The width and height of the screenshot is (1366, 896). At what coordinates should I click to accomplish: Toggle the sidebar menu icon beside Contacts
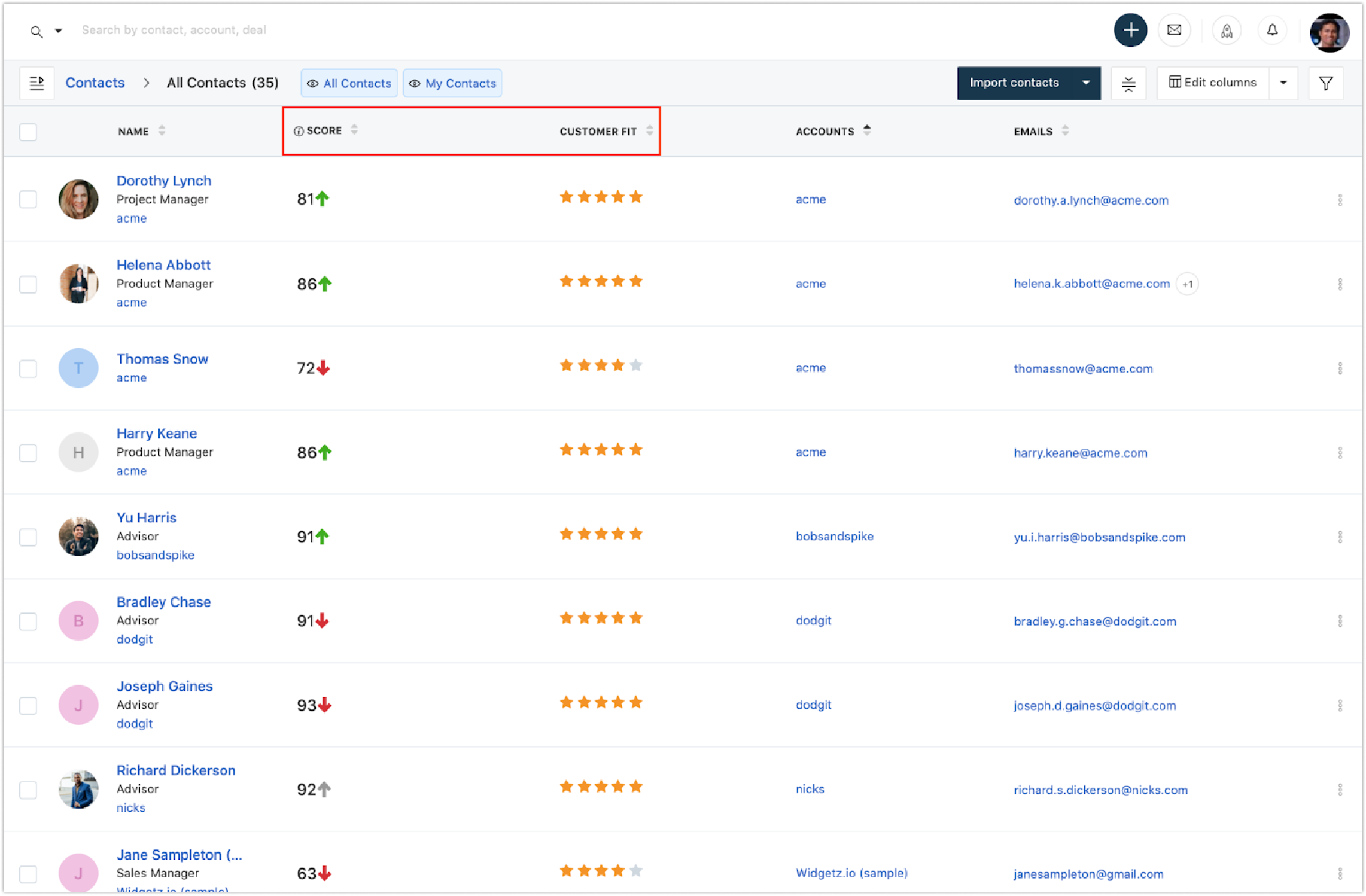pyautogui.click(x=37, y=83)
